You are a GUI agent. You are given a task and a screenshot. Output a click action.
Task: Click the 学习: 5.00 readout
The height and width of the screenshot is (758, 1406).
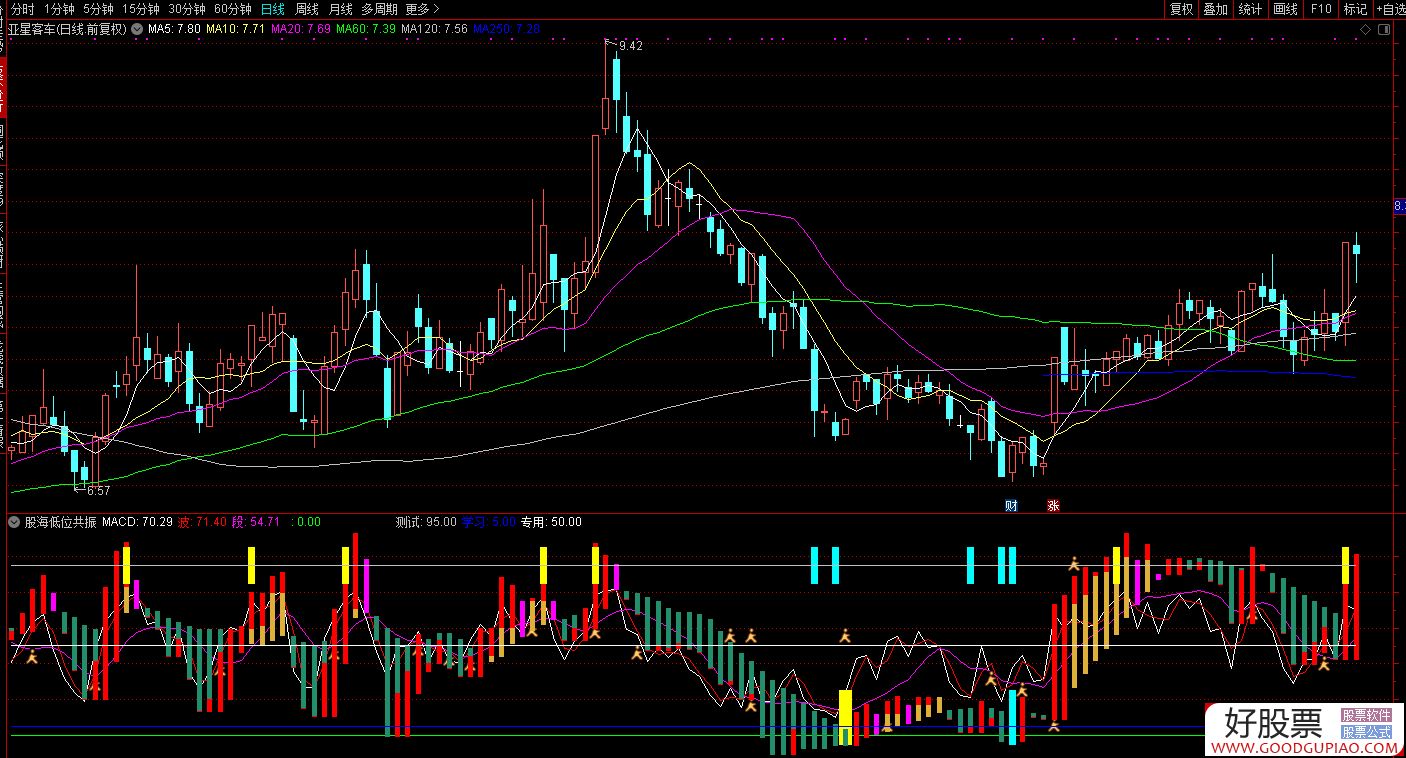489,522
